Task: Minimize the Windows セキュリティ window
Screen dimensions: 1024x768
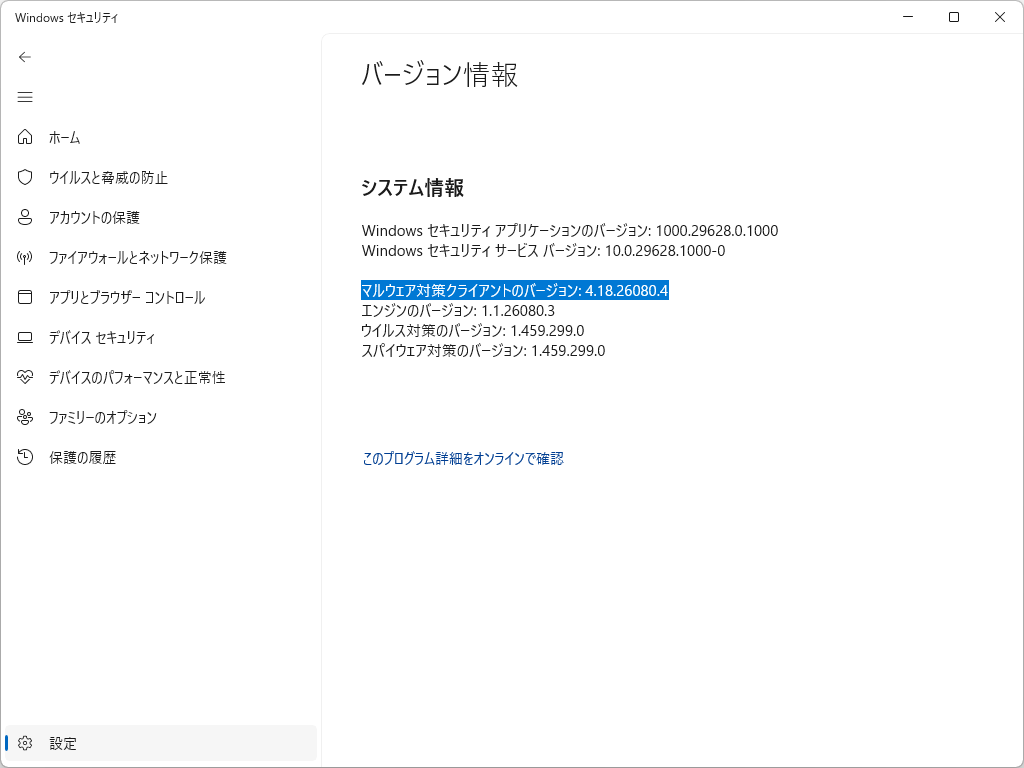Action: click(908, 17)
